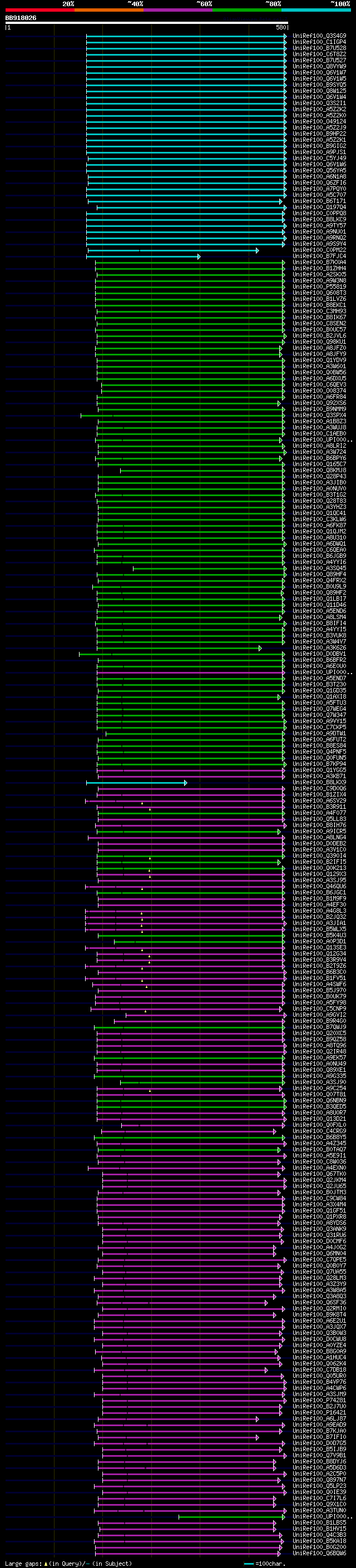This screenshot has height=1568, width=356.
Task: Select hit label UniRef100_B6T171
Action: [x=319, y=201]
